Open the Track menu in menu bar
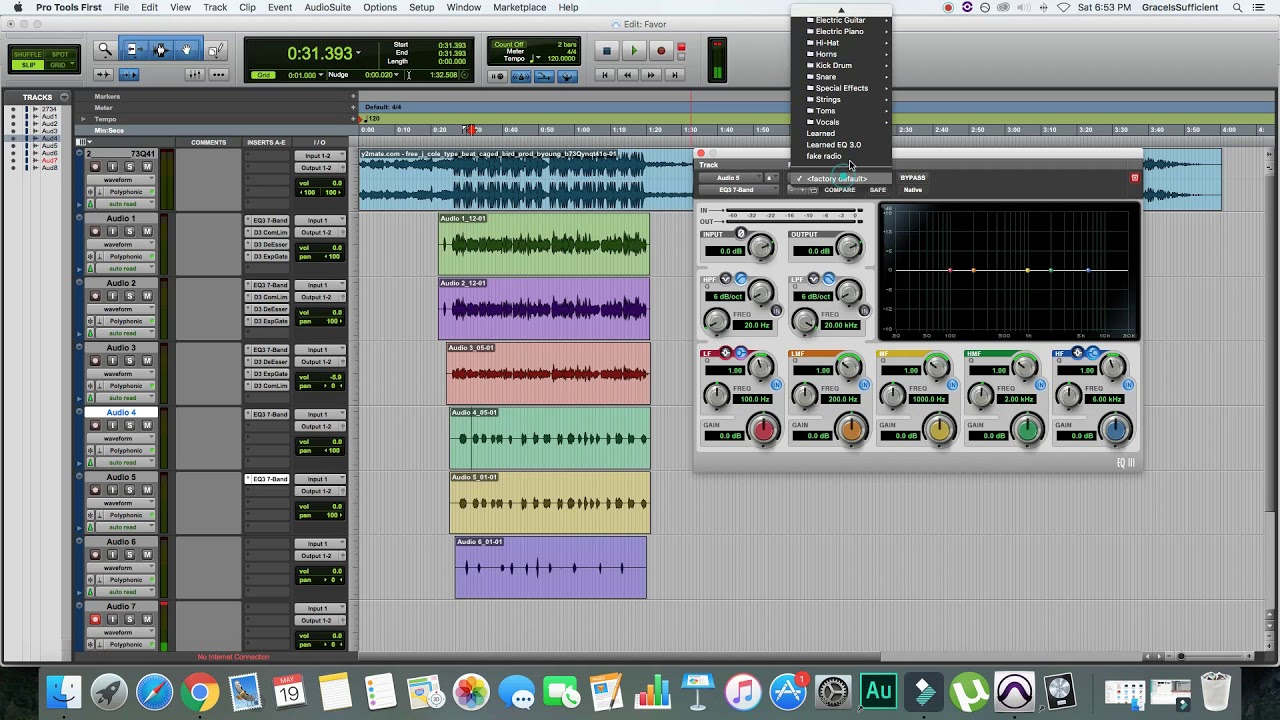This screenshot has width=1280, height=720. coord(214,7)
